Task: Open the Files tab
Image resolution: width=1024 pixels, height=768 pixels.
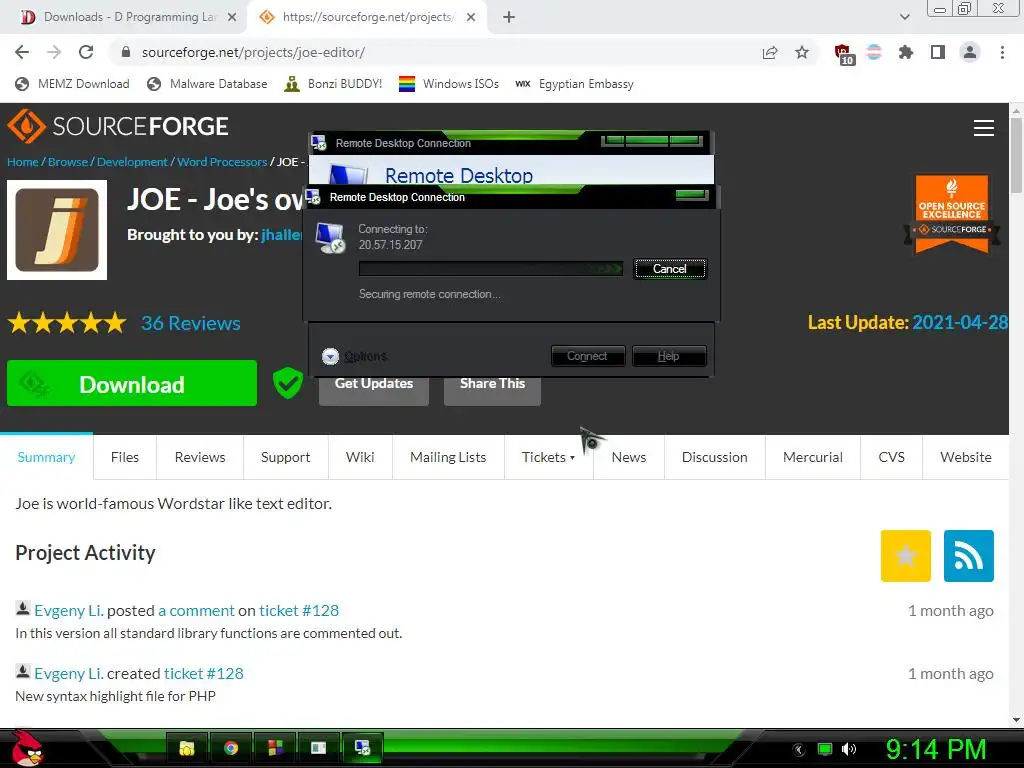Action: coord(125,457)
